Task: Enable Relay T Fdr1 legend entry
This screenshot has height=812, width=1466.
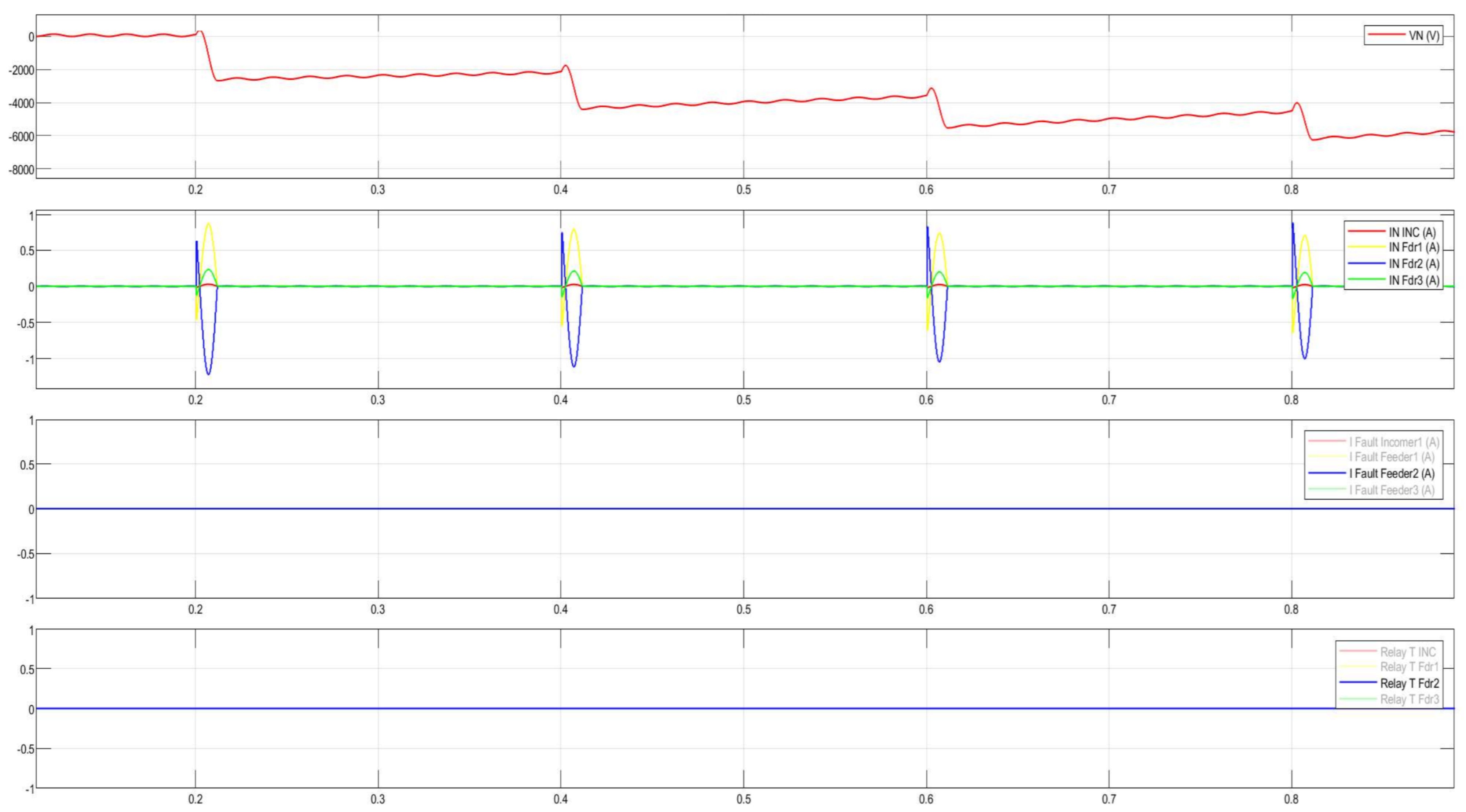Action: point(1409,667)
